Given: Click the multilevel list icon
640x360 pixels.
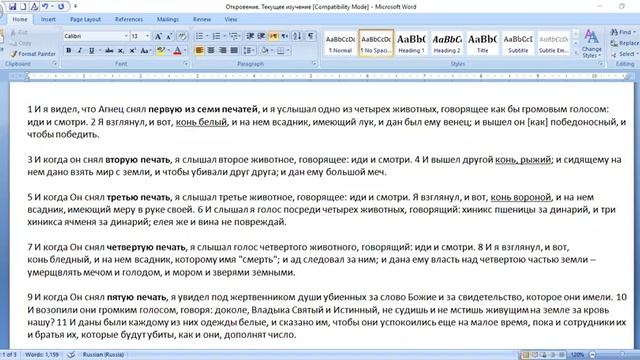Looking at the screenshot, I should (x=234, y=36).
